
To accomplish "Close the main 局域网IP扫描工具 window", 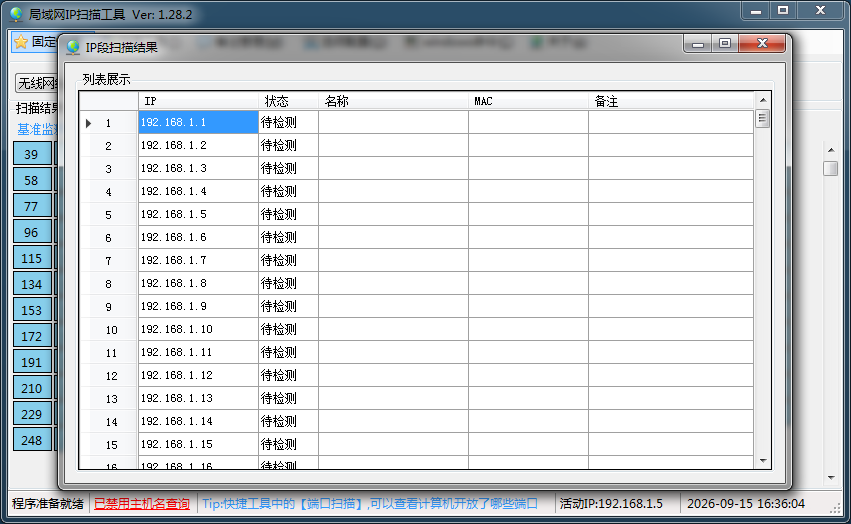I will [x=821, y=11].
